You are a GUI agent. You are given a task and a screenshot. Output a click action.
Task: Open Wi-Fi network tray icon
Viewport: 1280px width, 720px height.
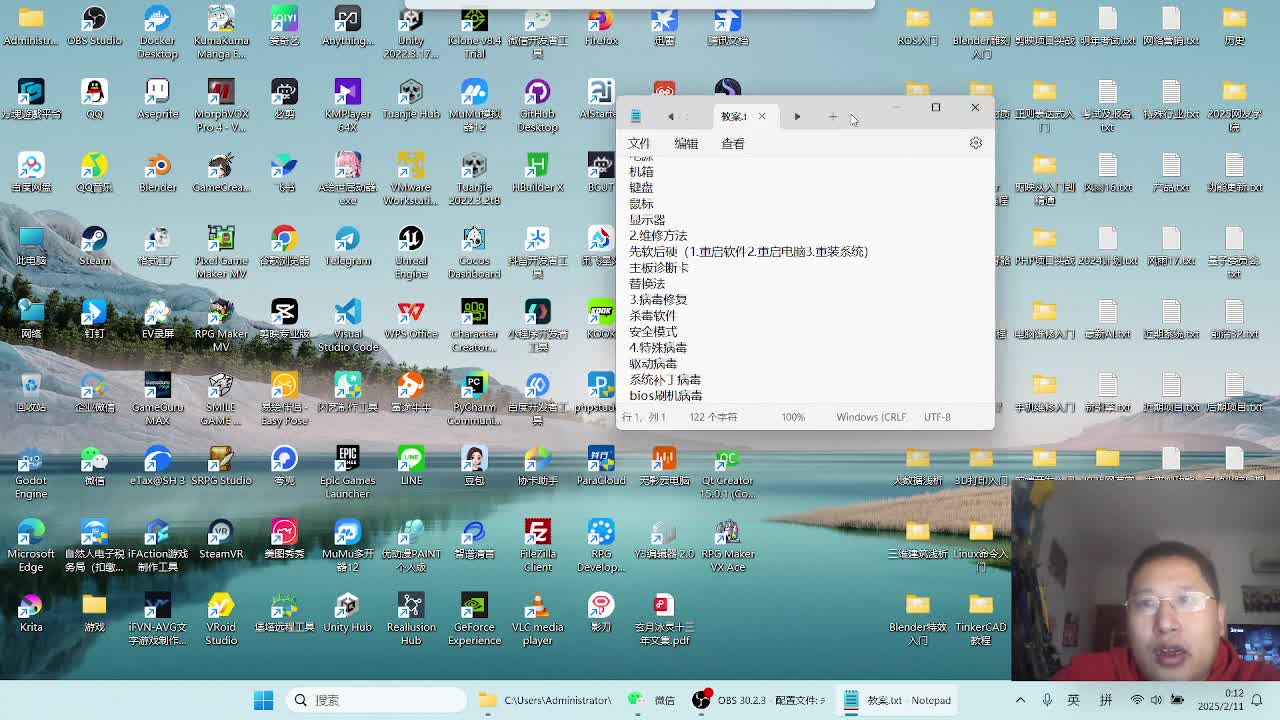pos(1137,700)
